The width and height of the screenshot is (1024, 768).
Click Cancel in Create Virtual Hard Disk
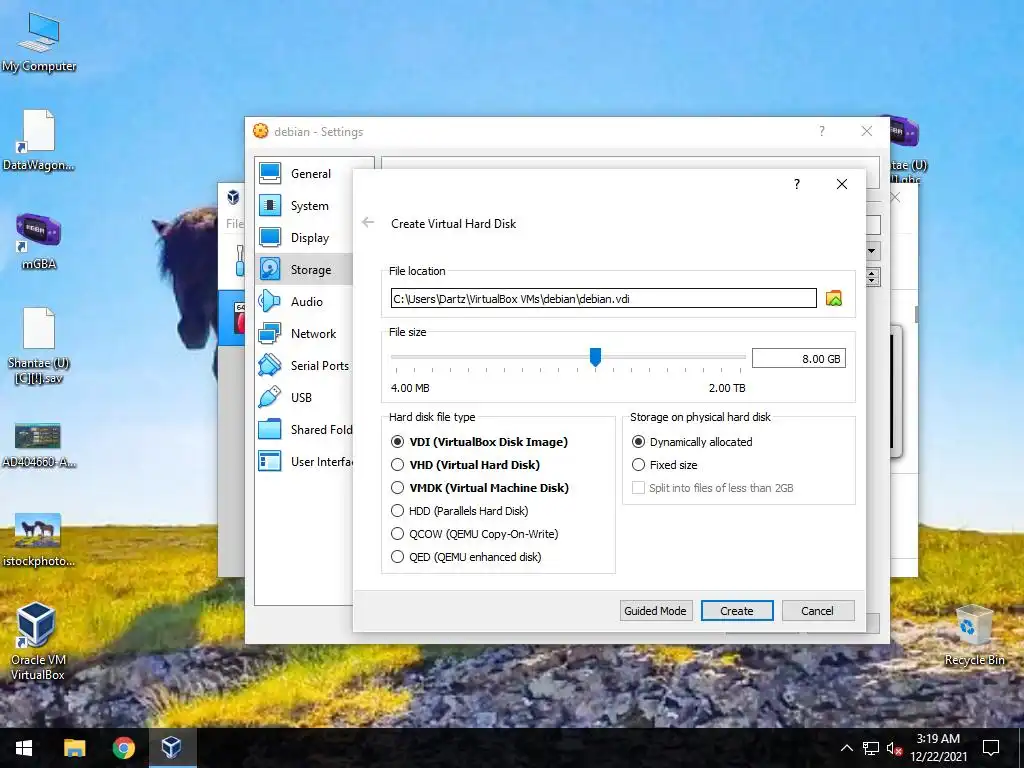818,611
